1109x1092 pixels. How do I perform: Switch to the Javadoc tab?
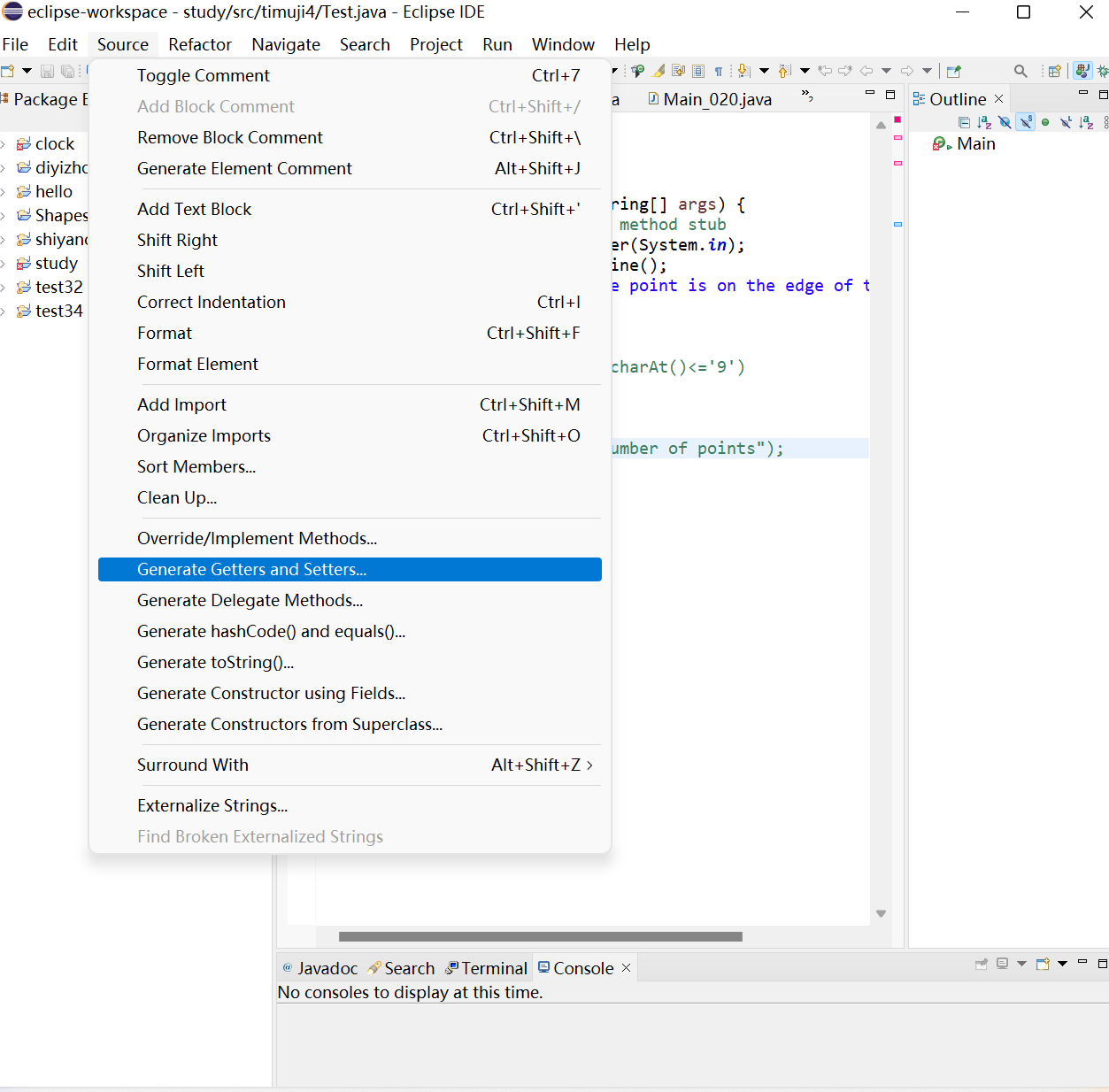coord(320,968)
